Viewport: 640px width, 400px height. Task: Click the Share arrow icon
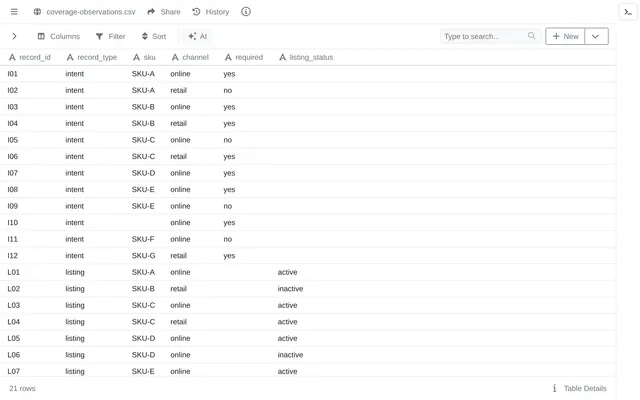click(x=151, y=12)
